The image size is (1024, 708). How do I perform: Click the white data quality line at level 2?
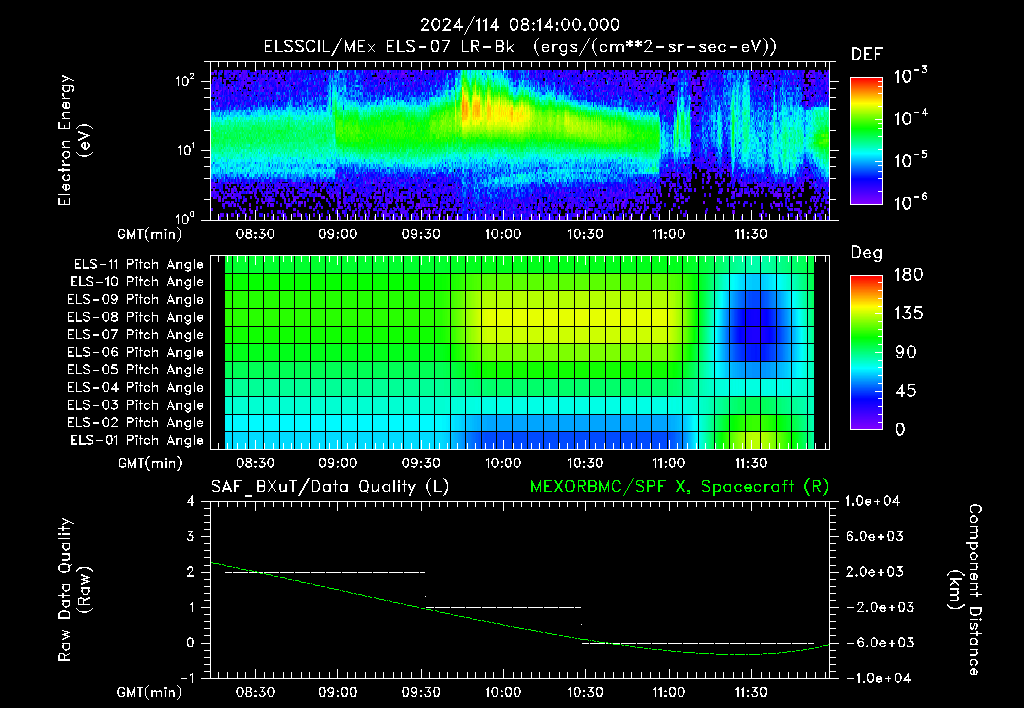click(325, 572)
